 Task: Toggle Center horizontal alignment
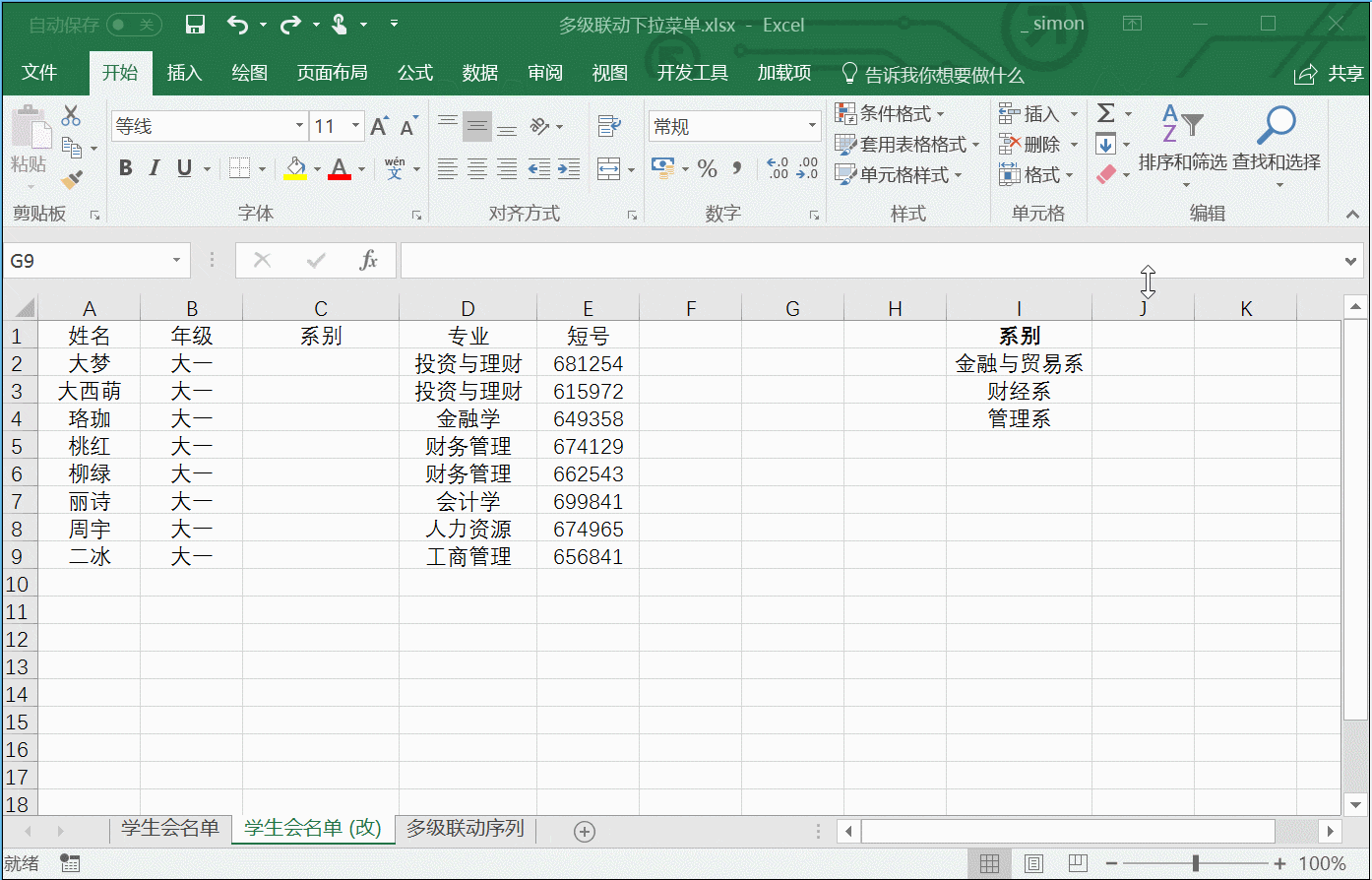click(x=477, y=169)
